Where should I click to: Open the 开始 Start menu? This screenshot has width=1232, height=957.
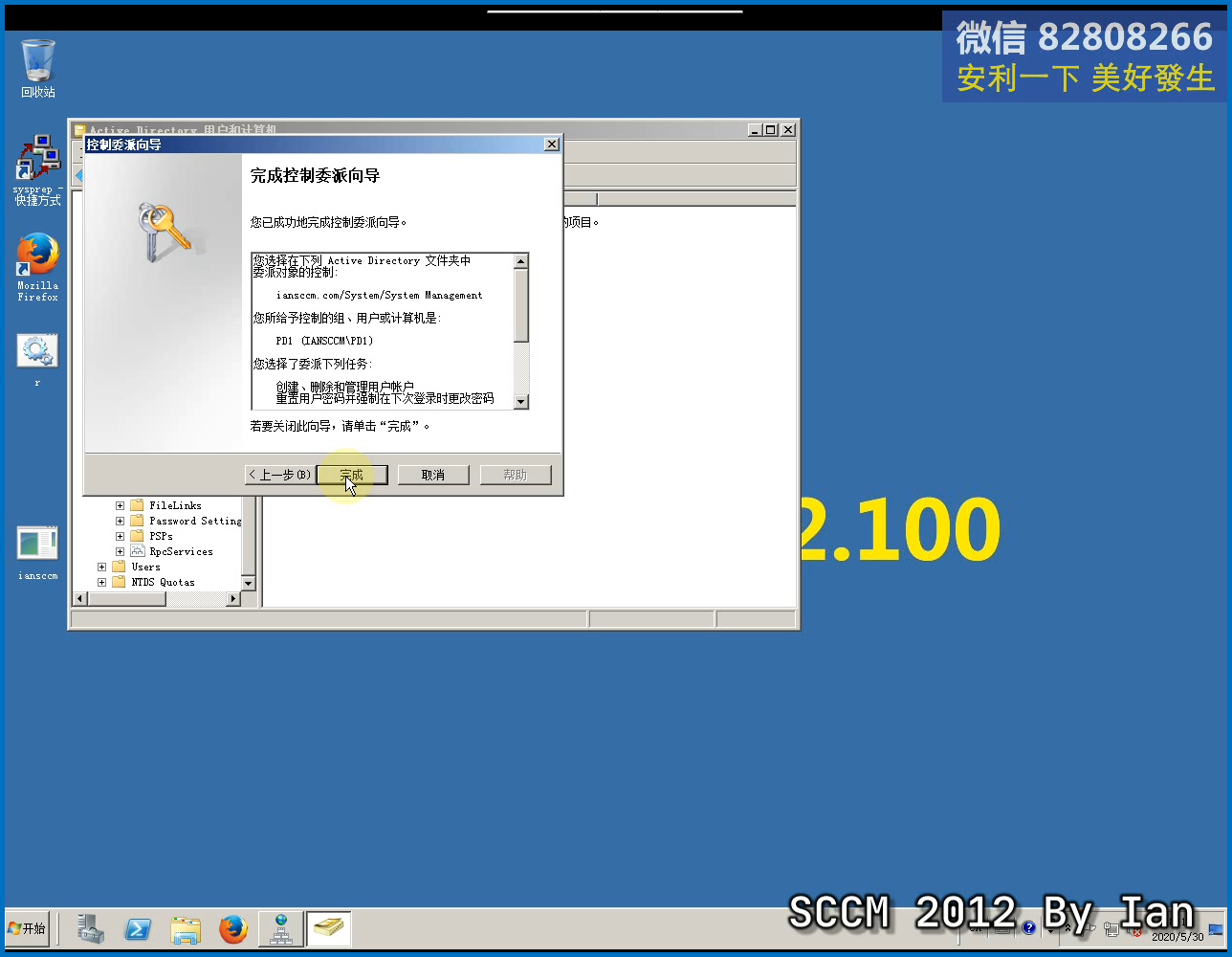(x=27, y=928)
